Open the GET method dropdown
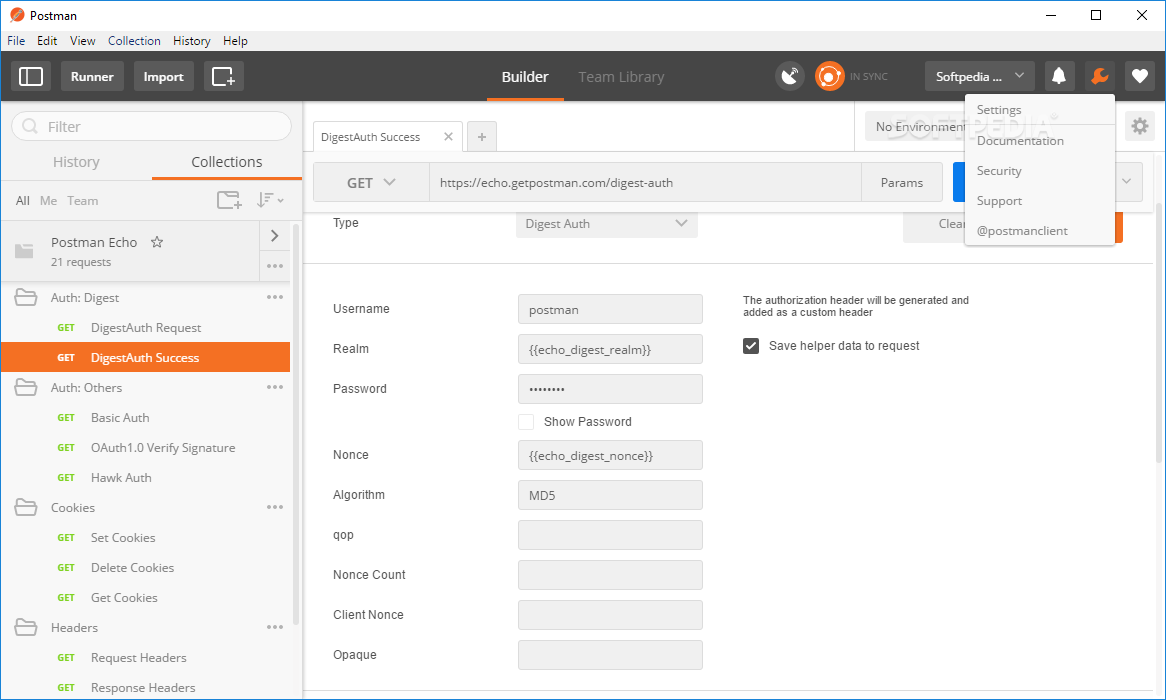This screenshot has height=700, width=1166. point(371,183)
